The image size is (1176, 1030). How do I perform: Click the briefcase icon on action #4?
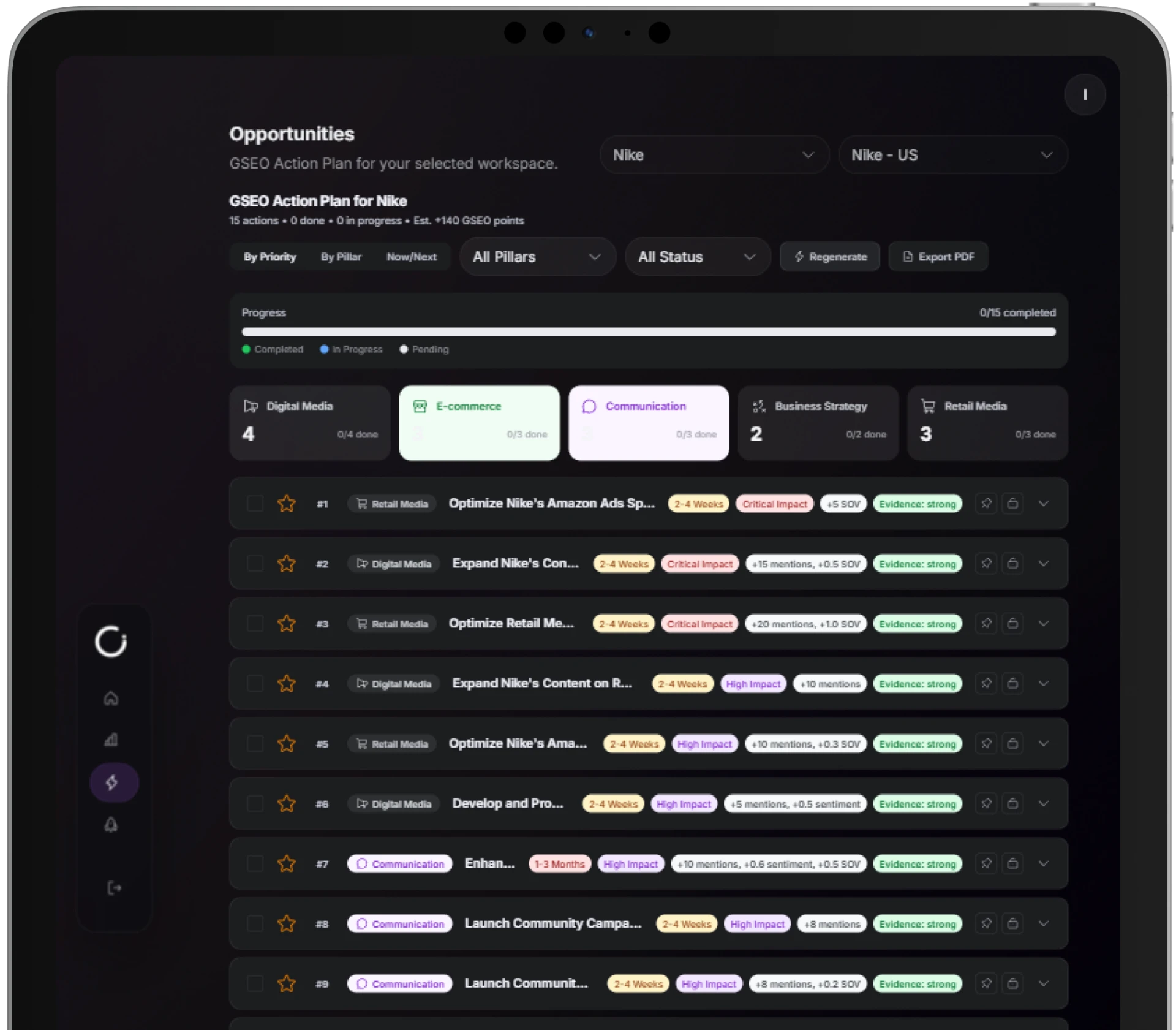click(1012, 683)
